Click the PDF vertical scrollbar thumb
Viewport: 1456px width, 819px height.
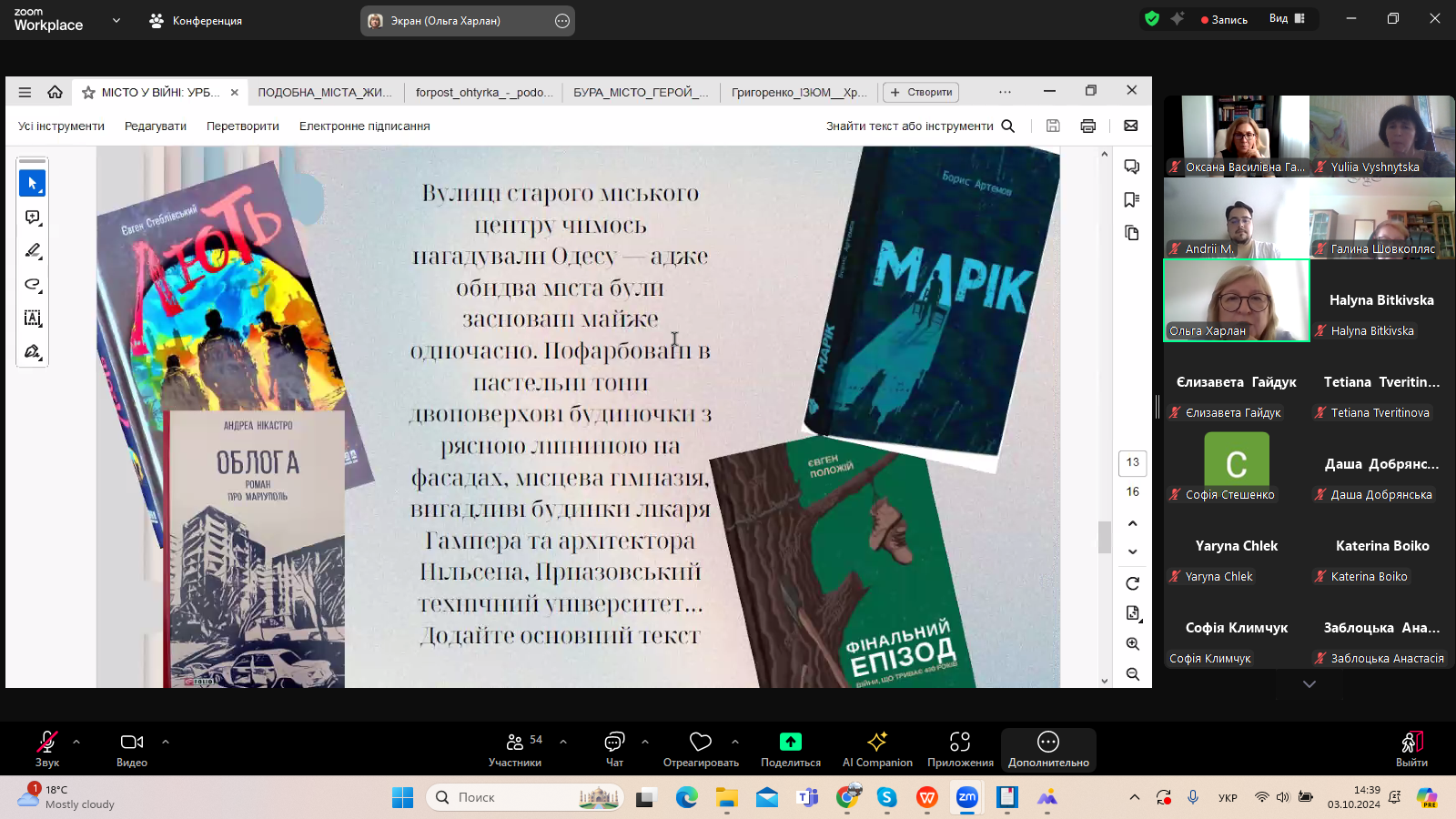coord(1104,537)
